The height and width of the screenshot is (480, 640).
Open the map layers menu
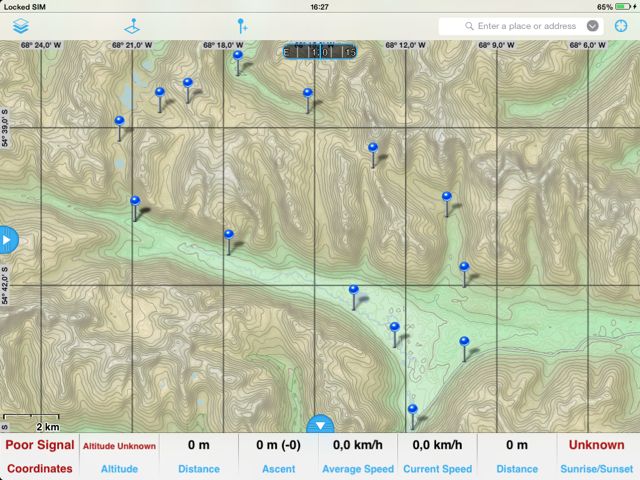point(20,26)
